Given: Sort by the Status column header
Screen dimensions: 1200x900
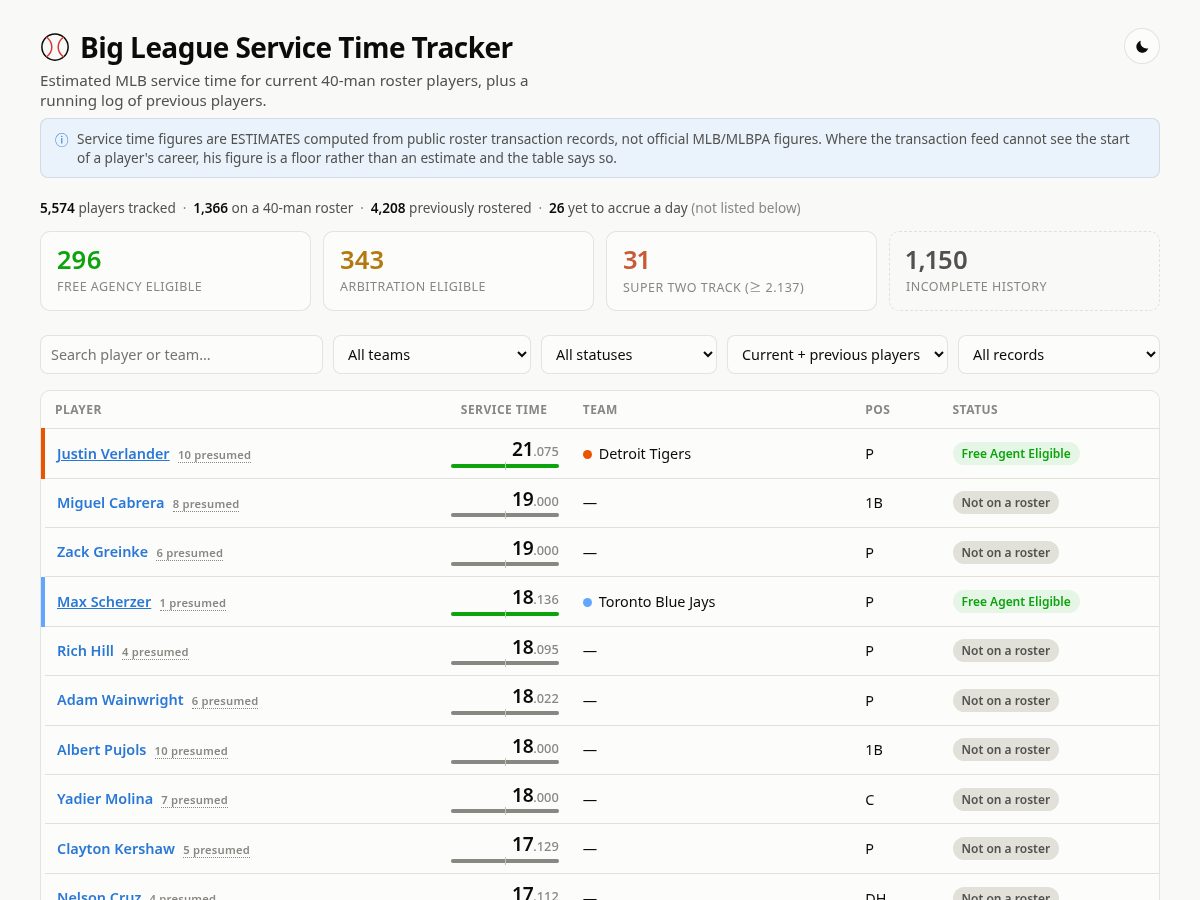Looking at the screenshot, I should pos(975,410).
